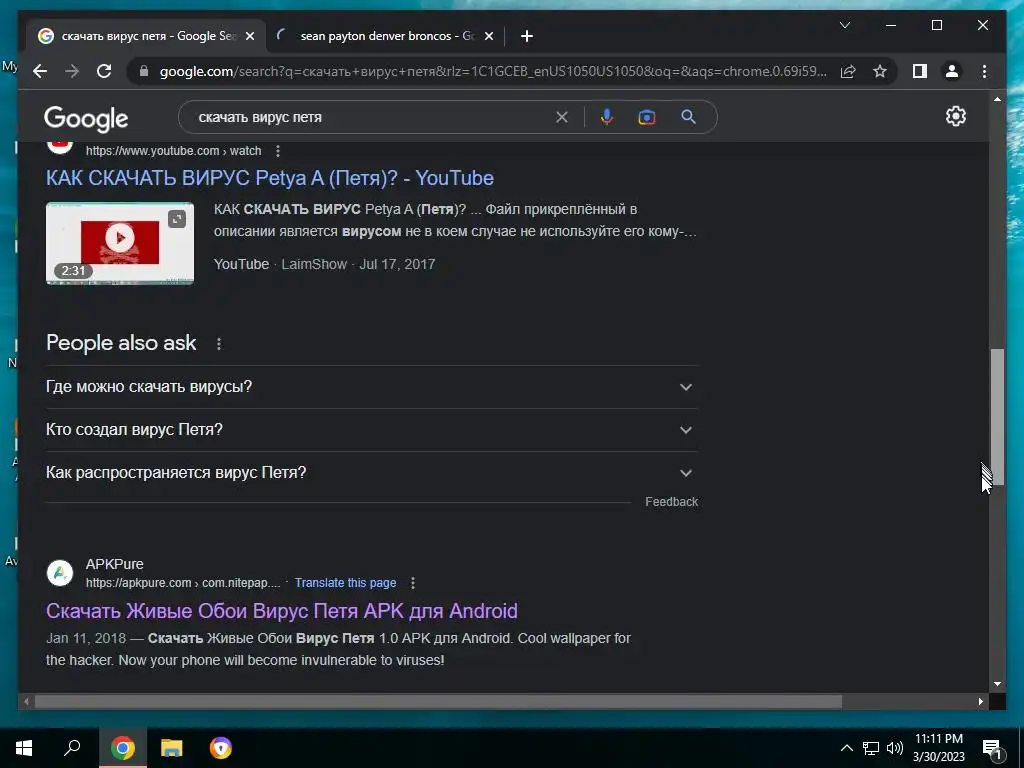This screenshot has width=1024, height=768.
Task: Click the vertical scrollbar thumb
Action: tap(997, 417)
